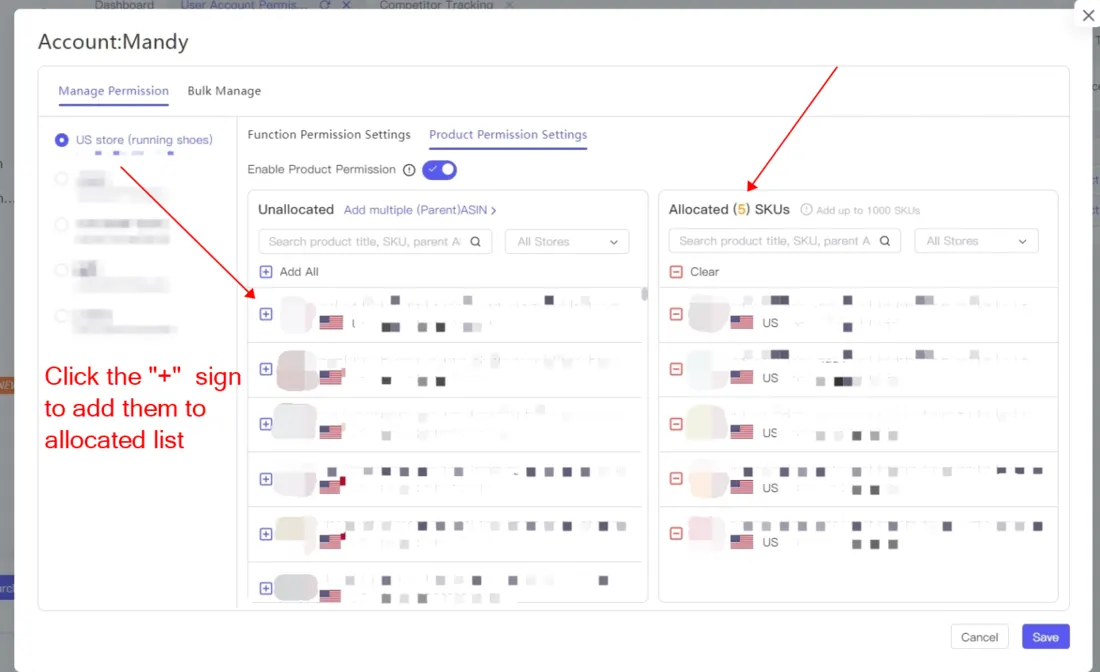Remove the fourth allocated SKU with minus icon

(x=676, y=478)
